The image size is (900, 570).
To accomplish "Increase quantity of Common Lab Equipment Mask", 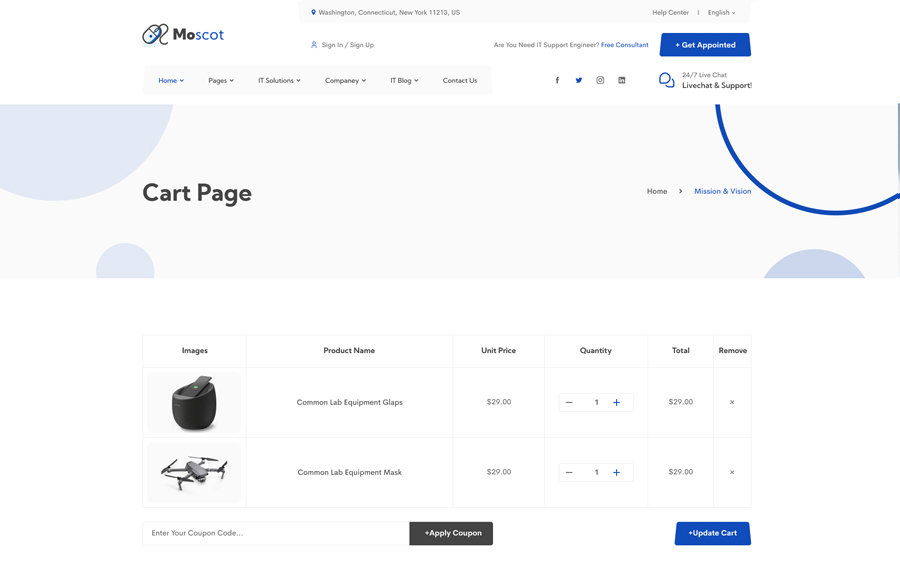I will click(617, 472).
